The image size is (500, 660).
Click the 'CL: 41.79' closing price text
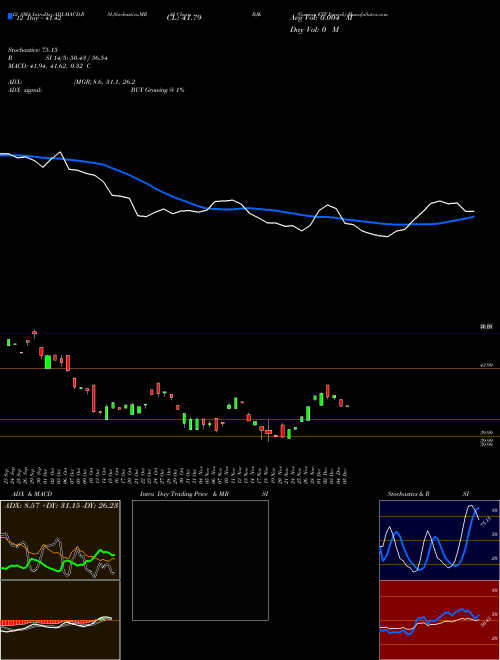coord(184,18)
